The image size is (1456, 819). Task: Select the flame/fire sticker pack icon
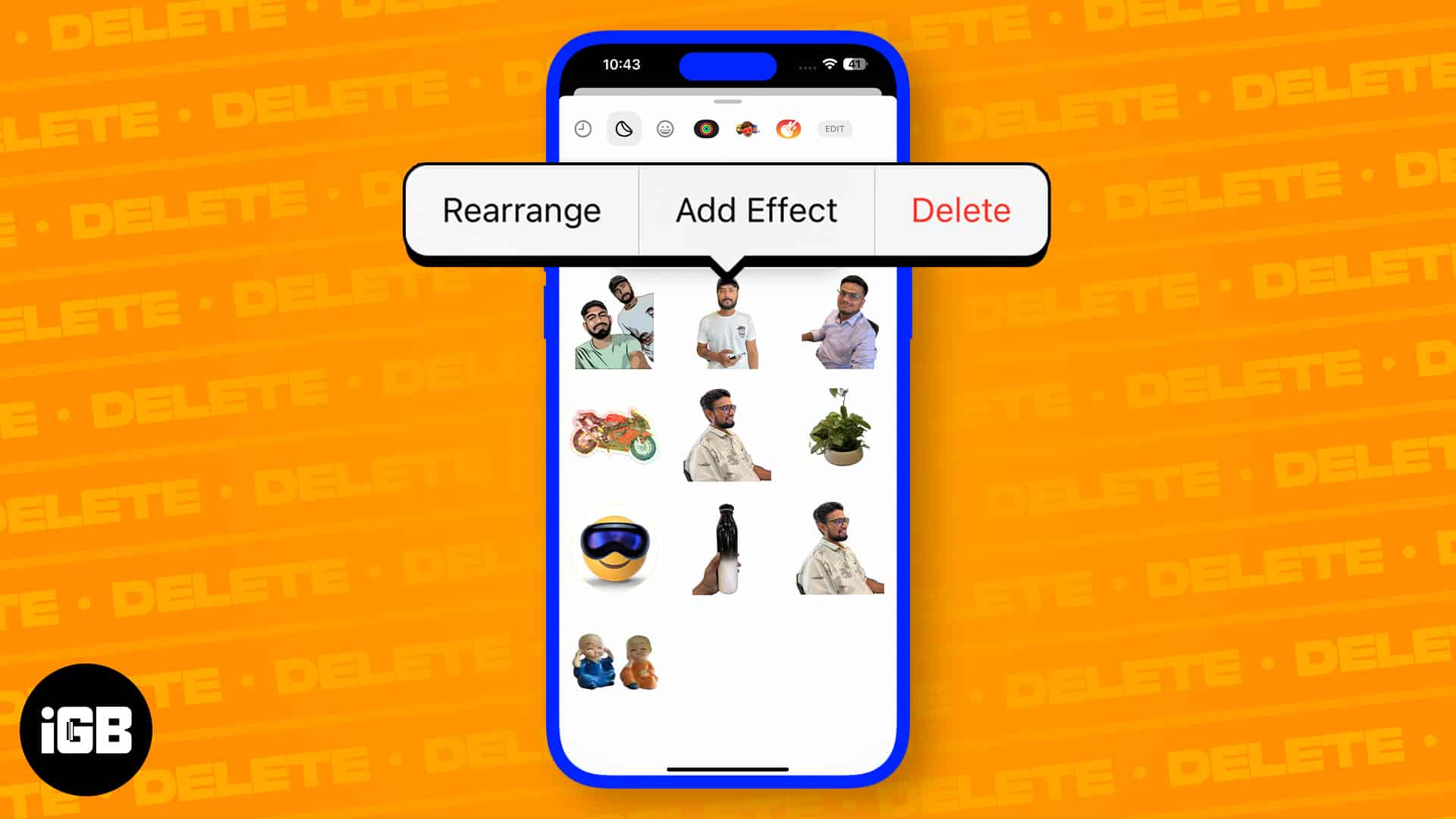click(787, 129)
